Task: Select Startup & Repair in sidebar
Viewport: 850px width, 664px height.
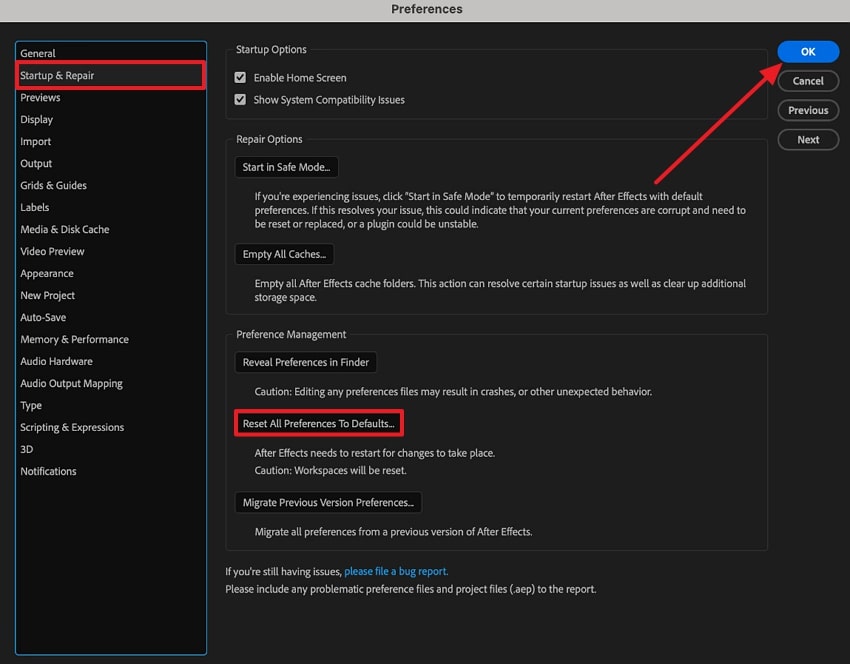Action: point(111,75)
